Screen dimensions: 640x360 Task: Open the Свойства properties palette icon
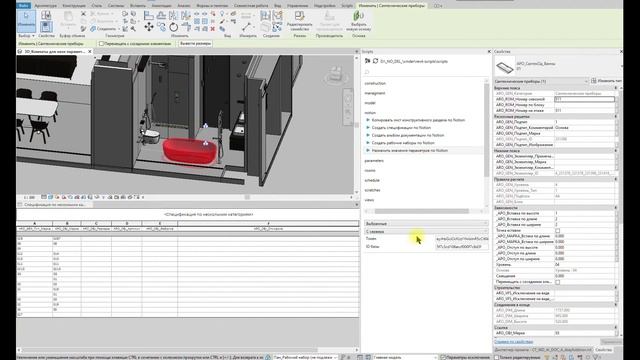[x=46, y=27]
